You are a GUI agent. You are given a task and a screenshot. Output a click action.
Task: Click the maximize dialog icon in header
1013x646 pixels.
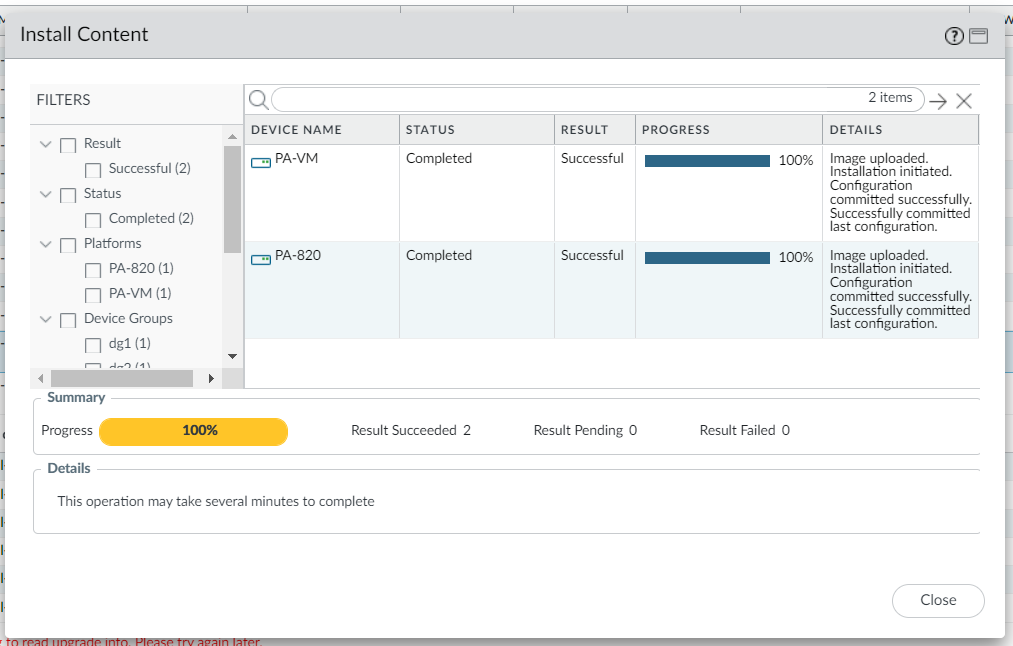coord(978,36)
